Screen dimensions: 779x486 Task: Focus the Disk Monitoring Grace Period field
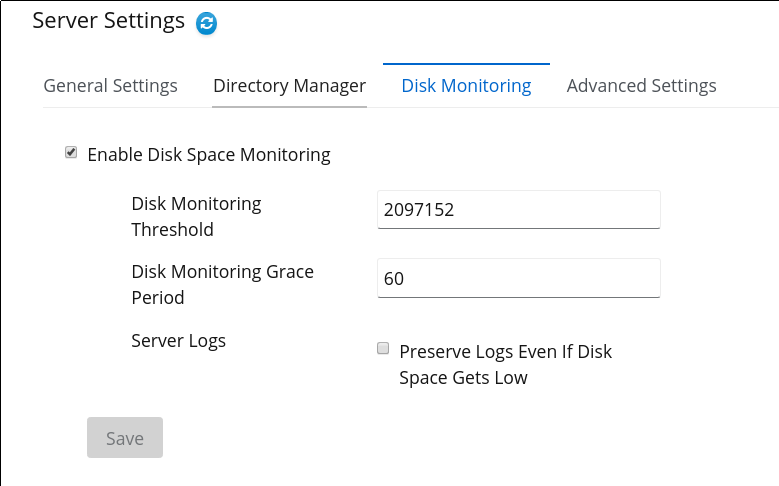click(x=519, y=278)
